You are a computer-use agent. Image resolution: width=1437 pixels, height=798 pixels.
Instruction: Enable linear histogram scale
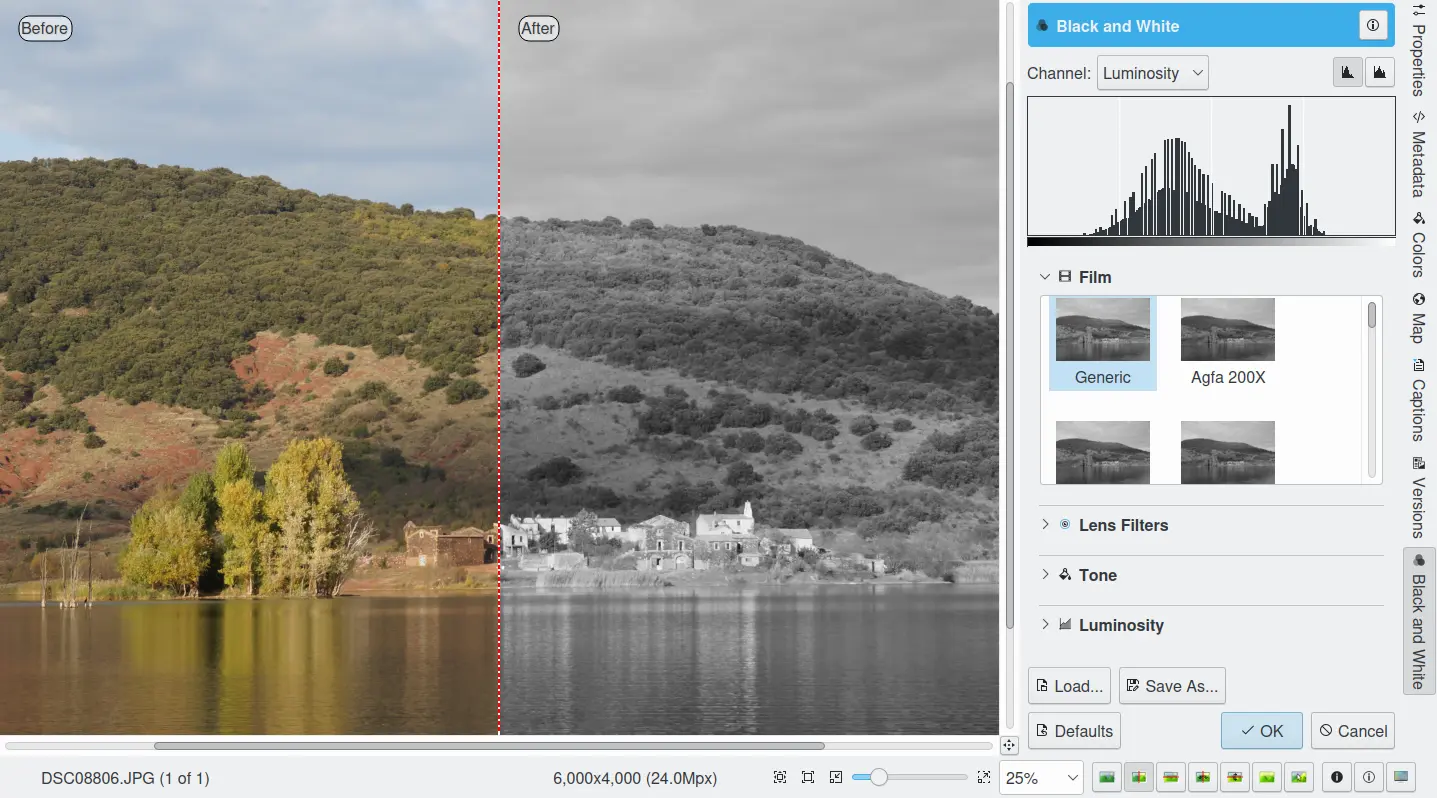coord(1347,72)
